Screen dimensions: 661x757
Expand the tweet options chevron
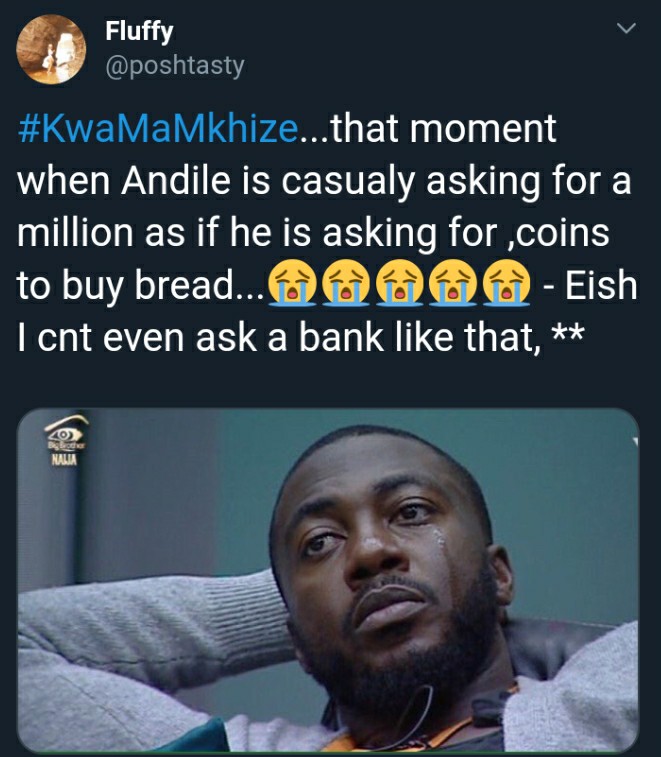626,29
